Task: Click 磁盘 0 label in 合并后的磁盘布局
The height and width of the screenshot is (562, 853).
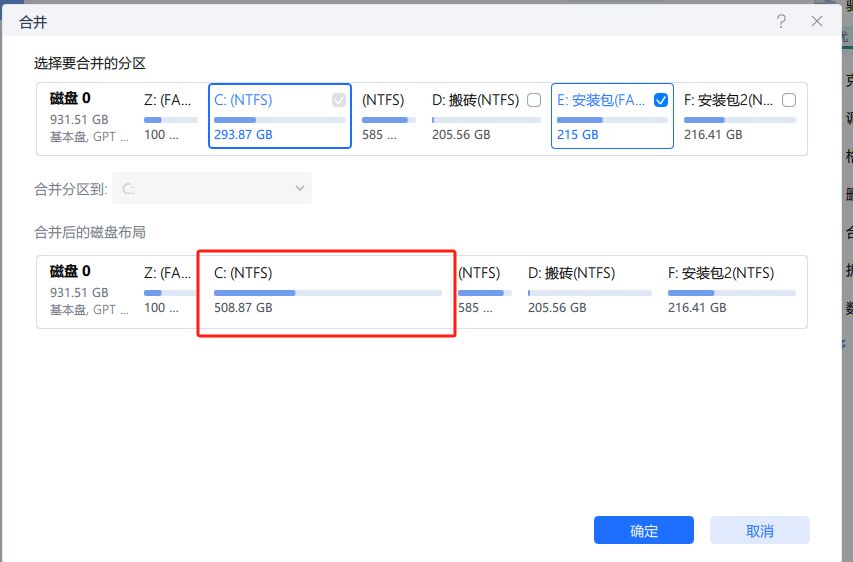Action: click(70, 271)
